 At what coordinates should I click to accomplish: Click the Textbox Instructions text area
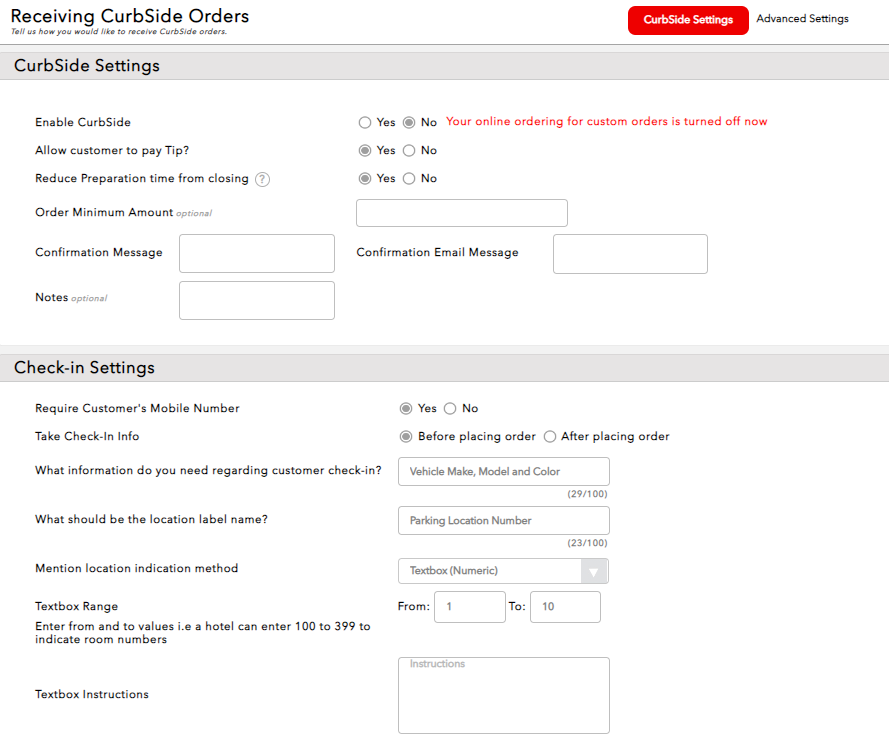coord(503,695)
